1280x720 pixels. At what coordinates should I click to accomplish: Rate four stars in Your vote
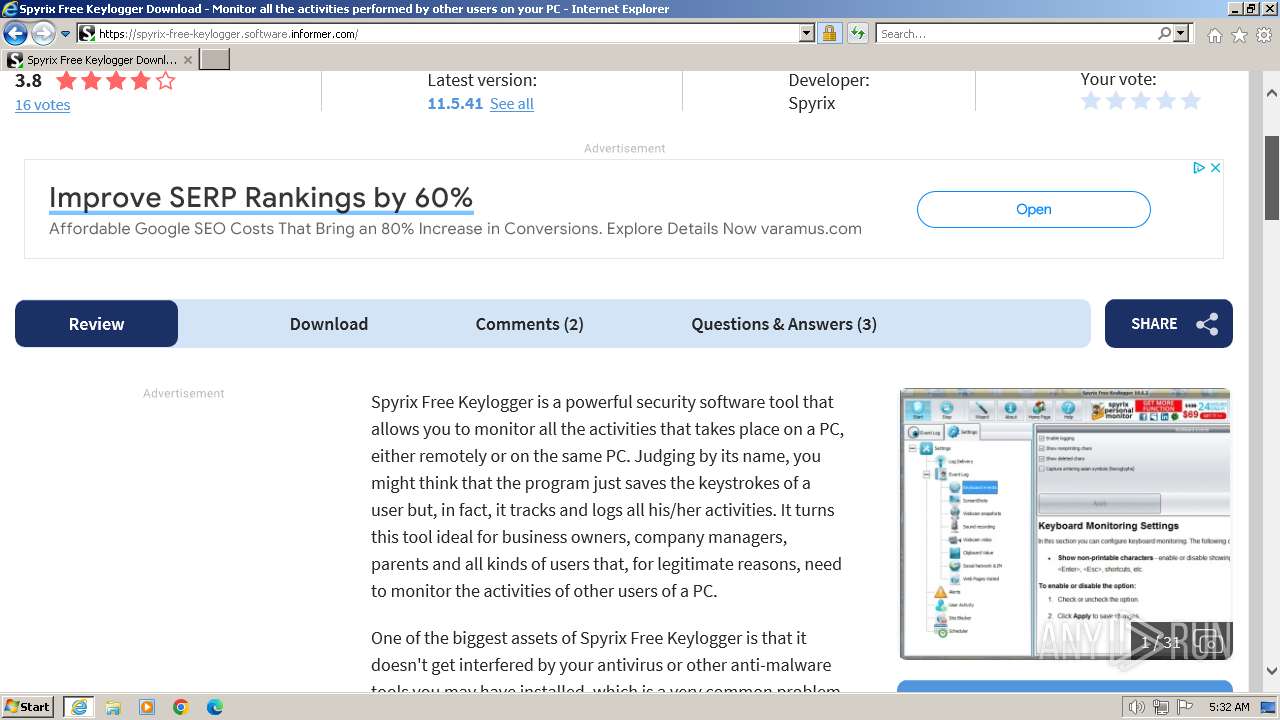[x=1165, y=101]
